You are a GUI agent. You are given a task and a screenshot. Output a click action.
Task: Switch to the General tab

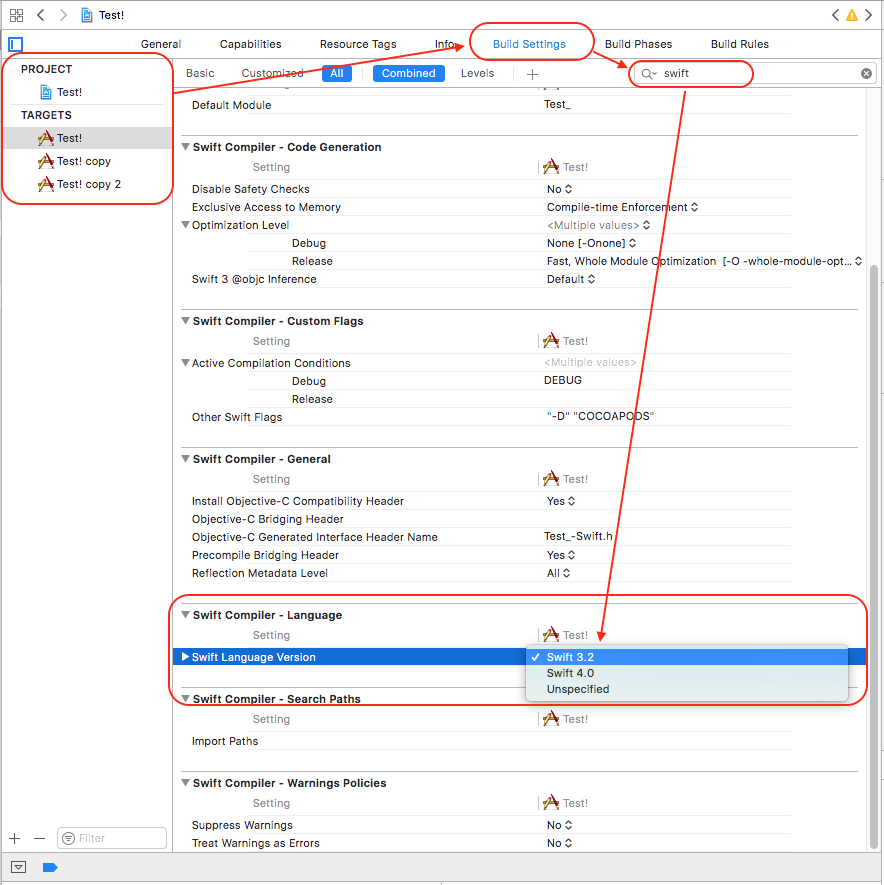pos(161,44)
